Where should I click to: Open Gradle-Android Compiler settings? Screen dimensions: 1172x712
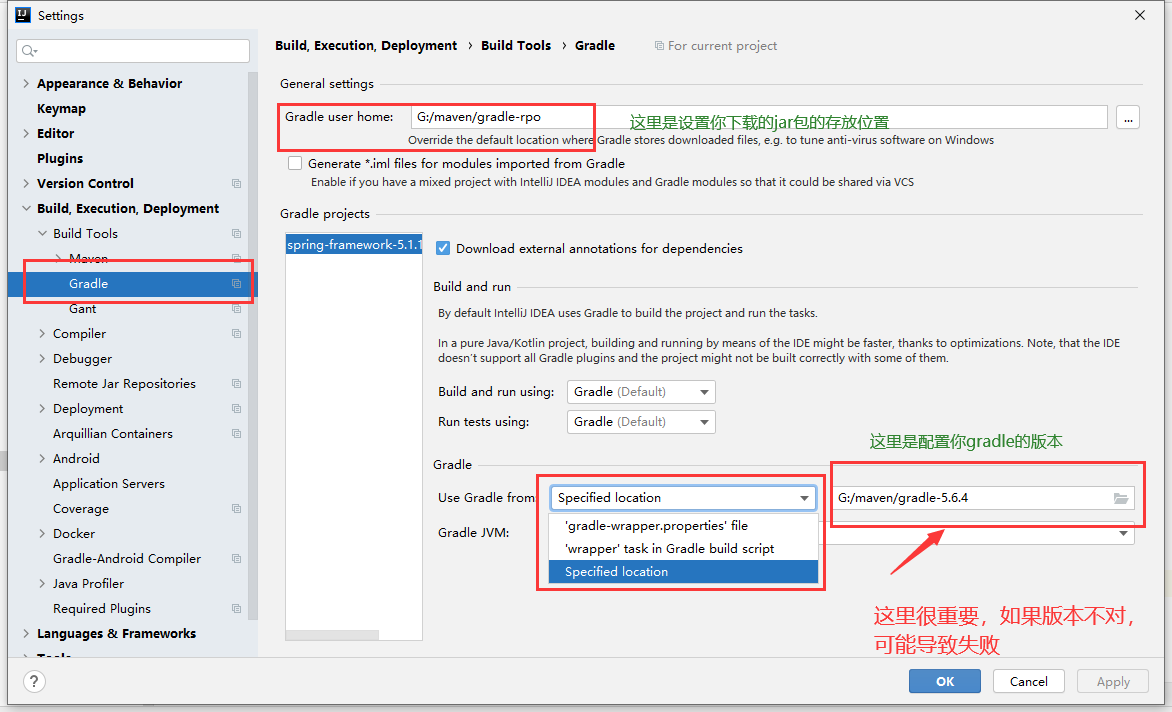[126, 559]
